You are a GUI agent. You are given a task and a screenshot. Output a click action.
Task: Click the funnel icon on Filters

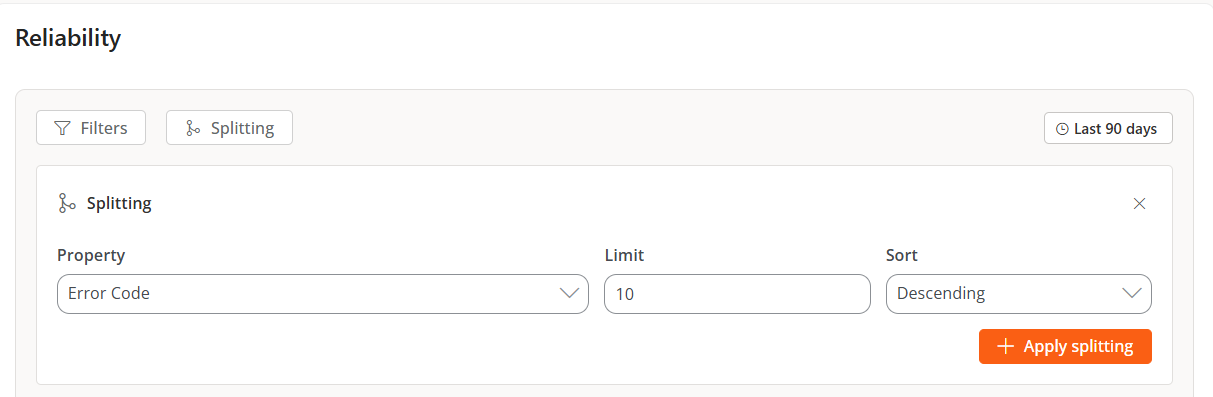[62, 128]
